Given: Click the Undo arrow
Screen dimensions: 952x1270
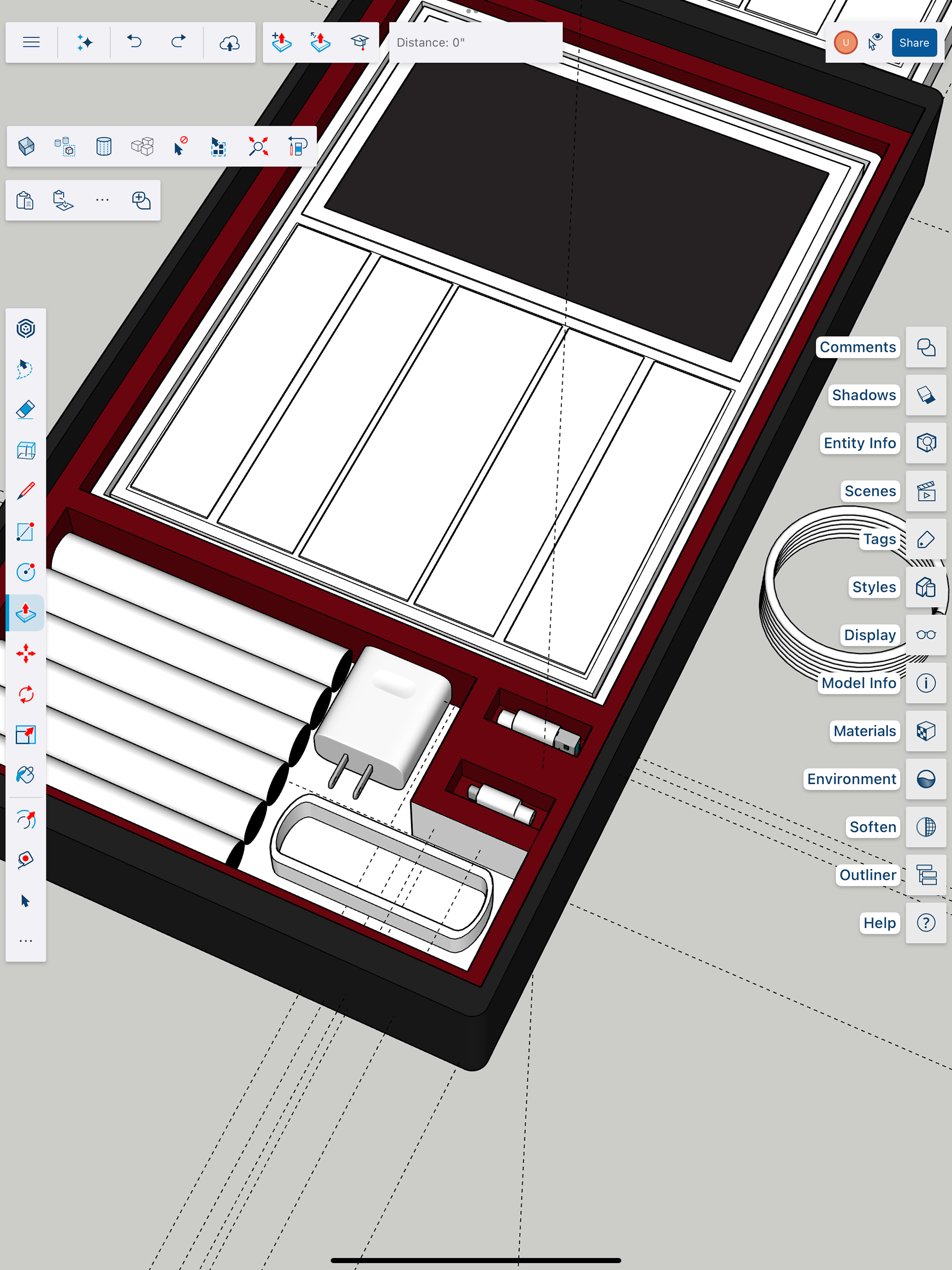Looking at the screenshot, I should pos(134,43).
